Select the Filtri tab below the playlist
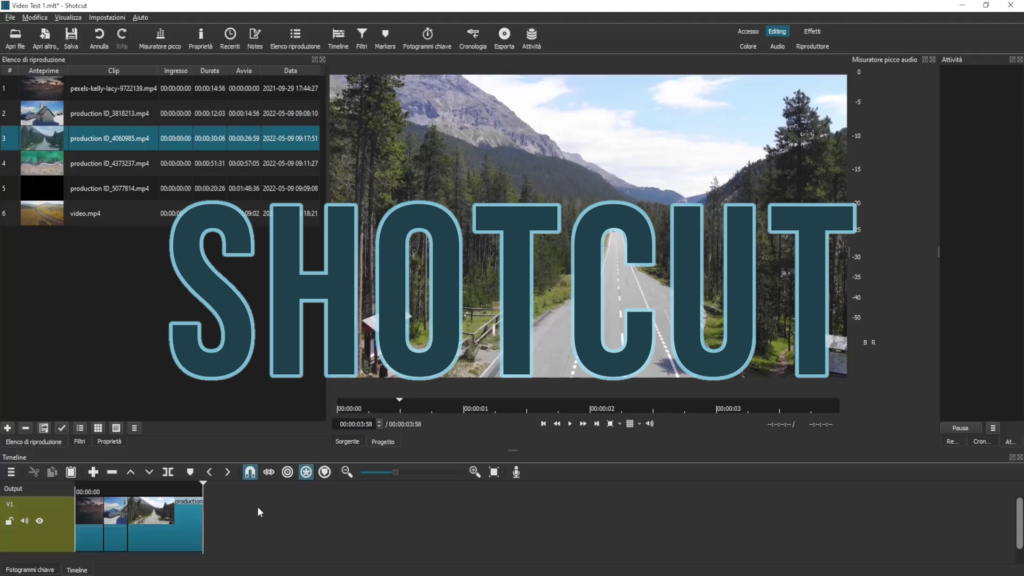The image size is (1024, 576). point(80,442)
